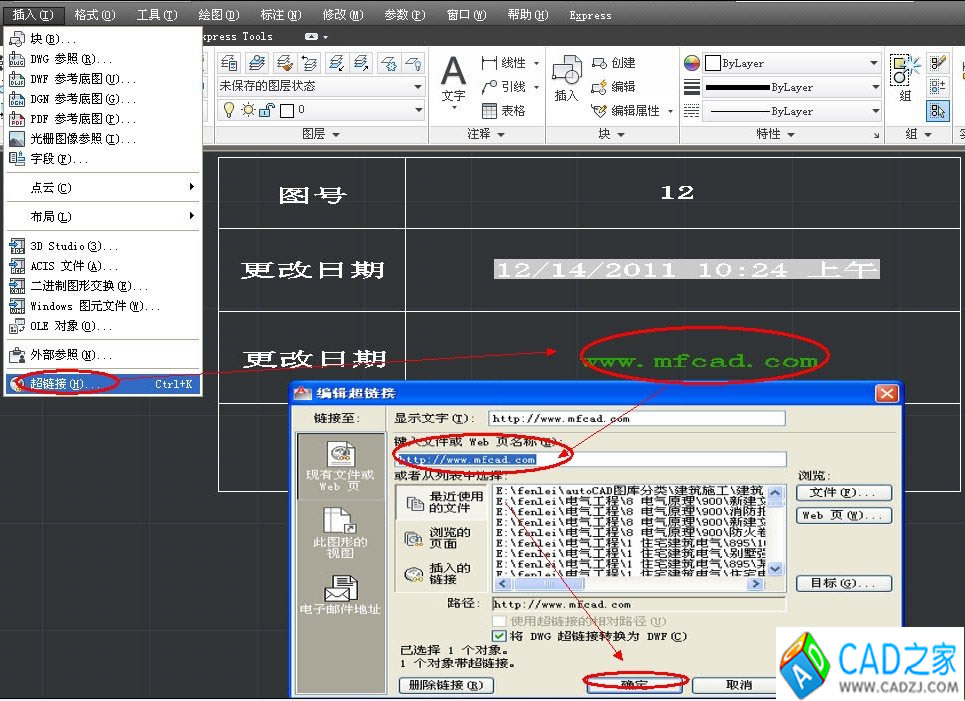Choose 电子邮件地址 link type icon
965x701 pixels.
tap(340, 596)
